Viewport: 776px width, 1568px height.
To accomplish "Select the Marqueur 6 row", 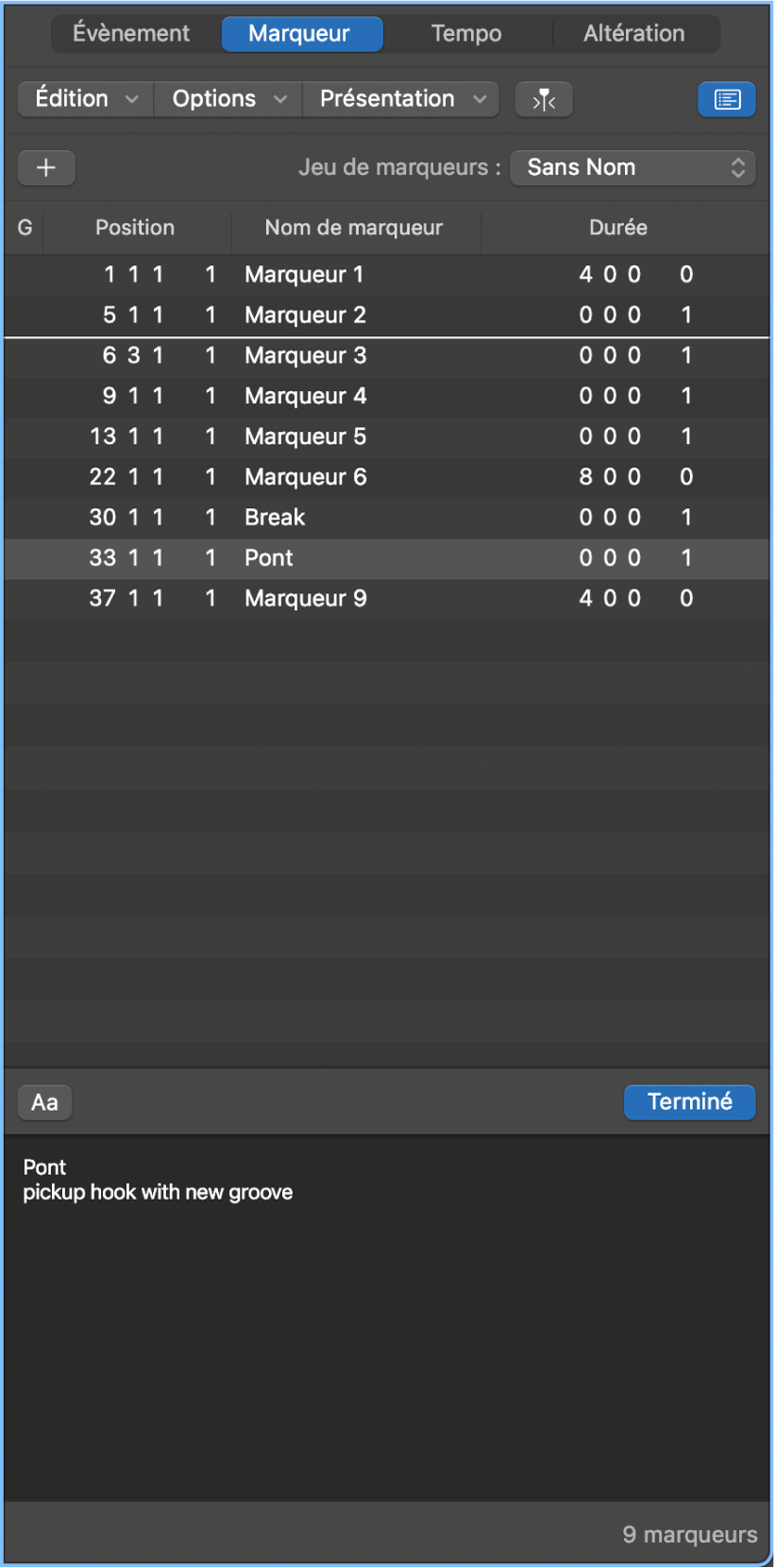I will tap(283, 477).
